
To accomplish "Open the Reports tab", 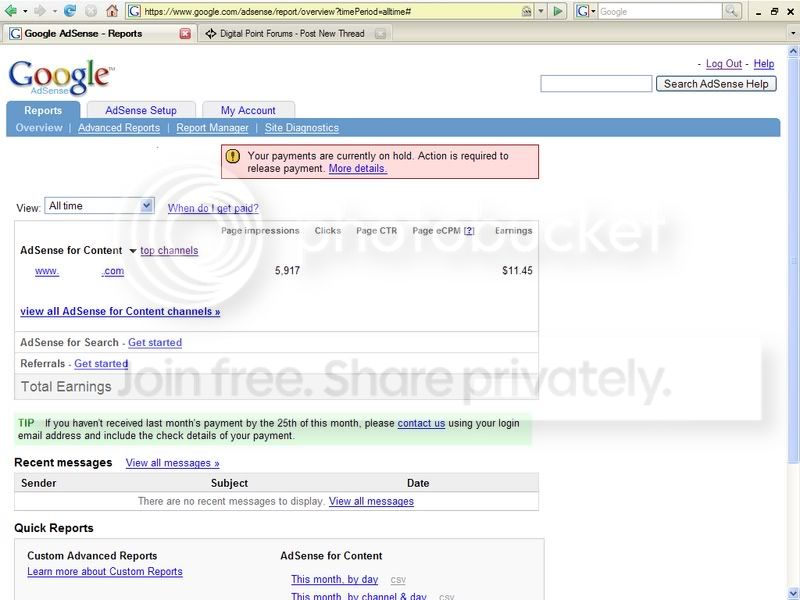I will (x=43, y=110).
